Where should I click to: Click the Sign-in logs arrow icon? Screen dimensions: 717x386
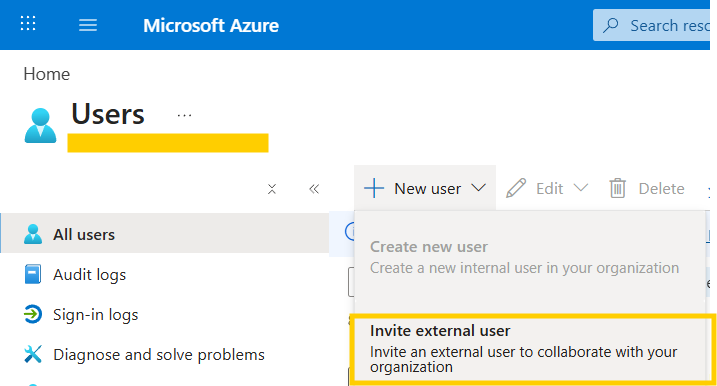click(33, 315)
